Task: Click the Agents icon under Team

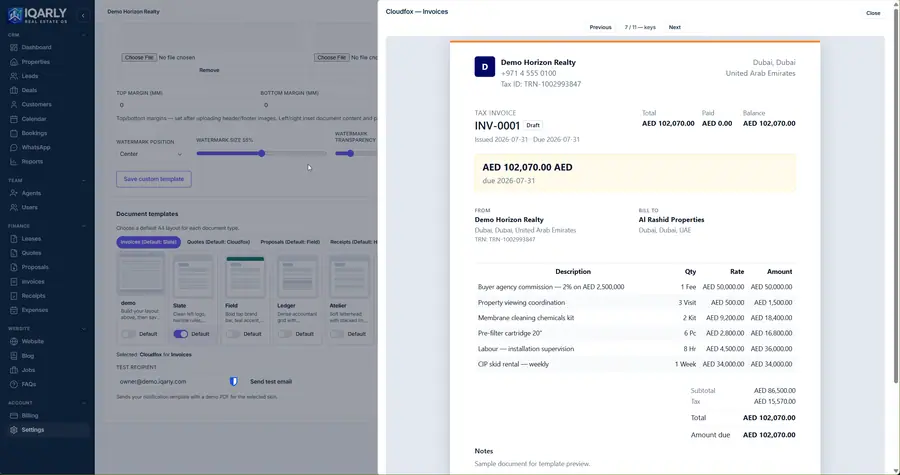Action: pyautogui.click(x=14, y=193)
